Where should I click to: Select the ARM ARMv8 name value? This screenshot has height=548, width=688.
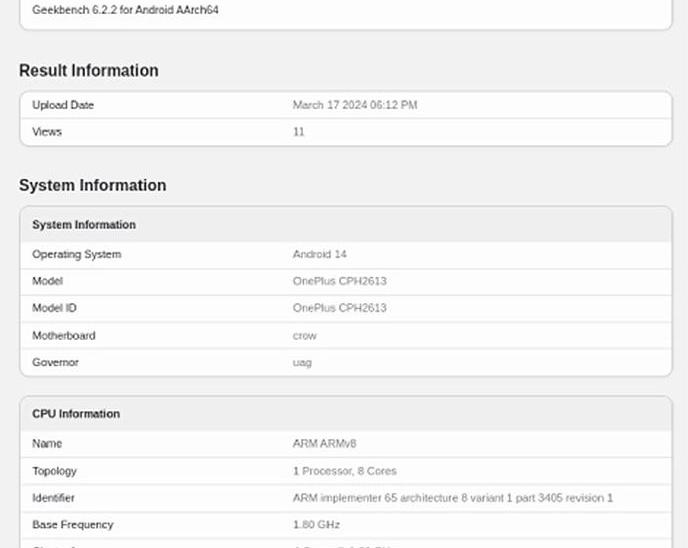point(324,443)
